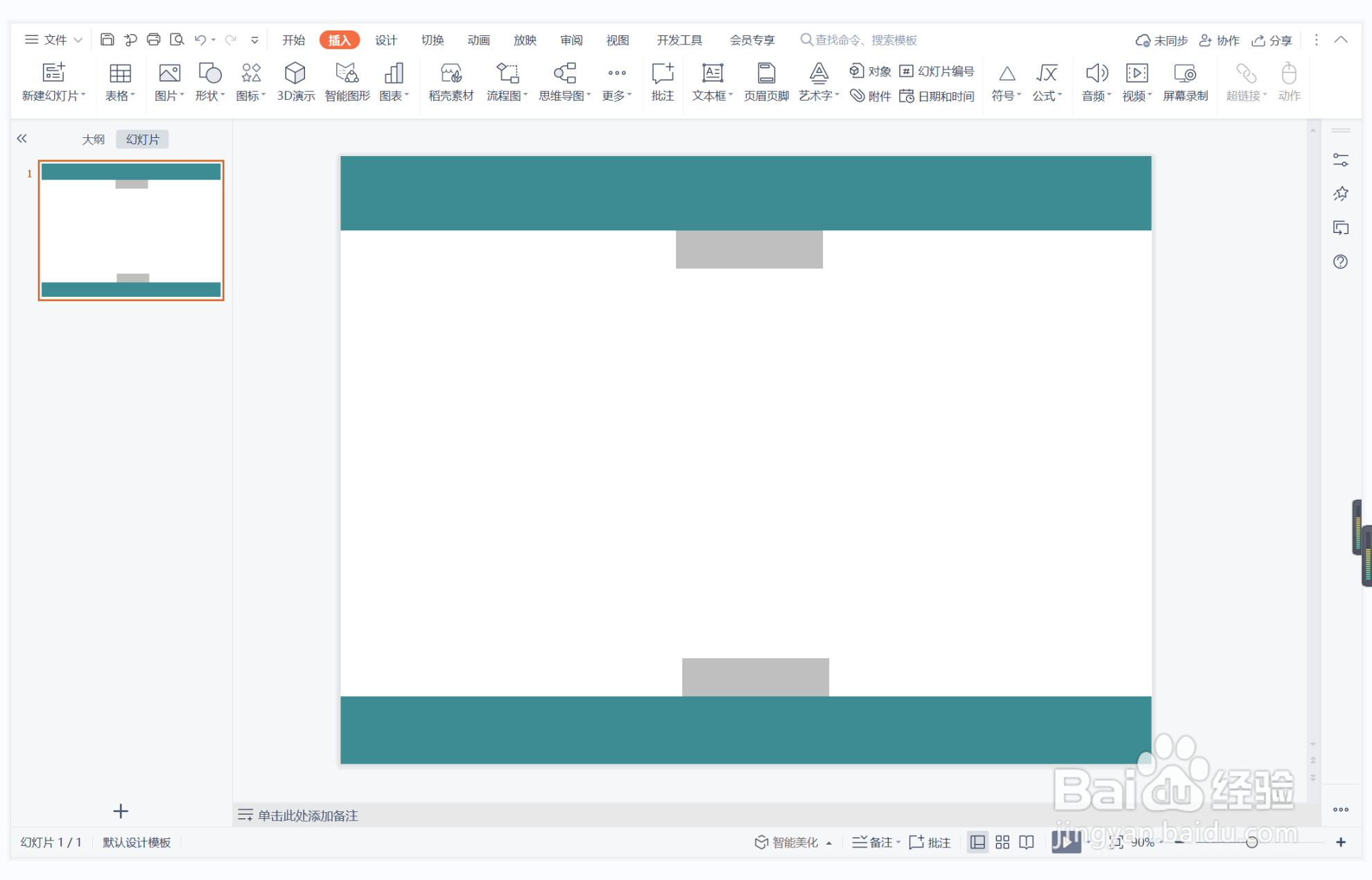Open the right sidebar ellipsis menu
Viewport: 1372px width, 880px height.
pos(1340,809)
